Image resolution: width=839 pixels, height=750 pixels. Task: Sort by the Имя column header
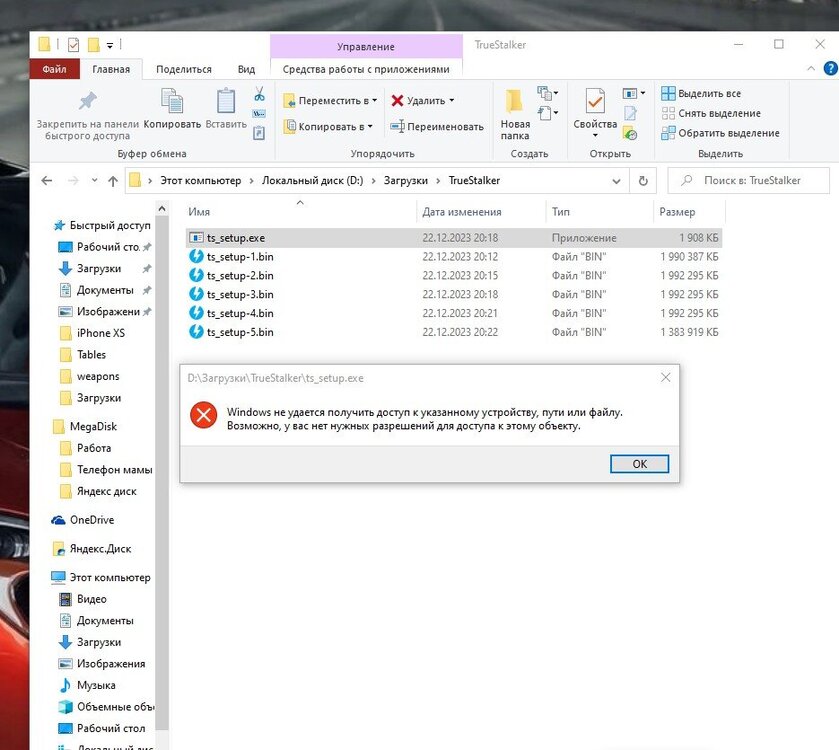click(300, 212)
